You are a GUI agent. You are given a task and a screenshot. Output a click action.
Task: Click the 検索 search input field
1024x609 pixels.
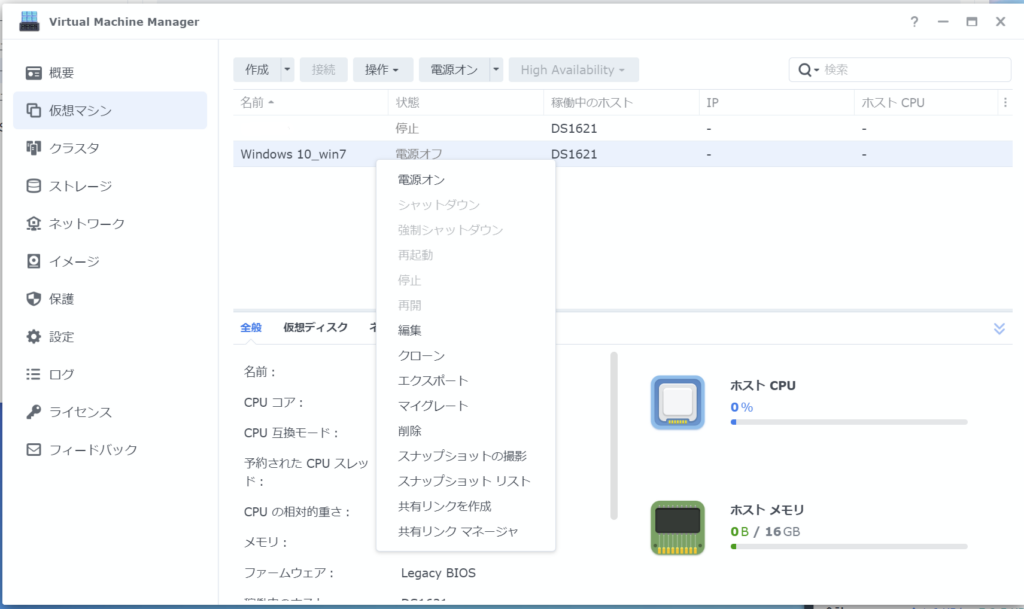[916, 70]
